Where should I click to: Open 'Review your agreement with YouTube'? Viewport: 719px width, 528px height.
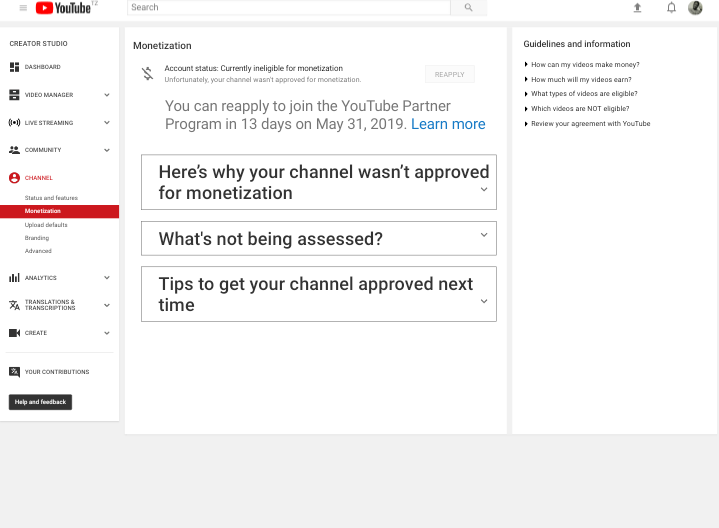tap(591, 123)
